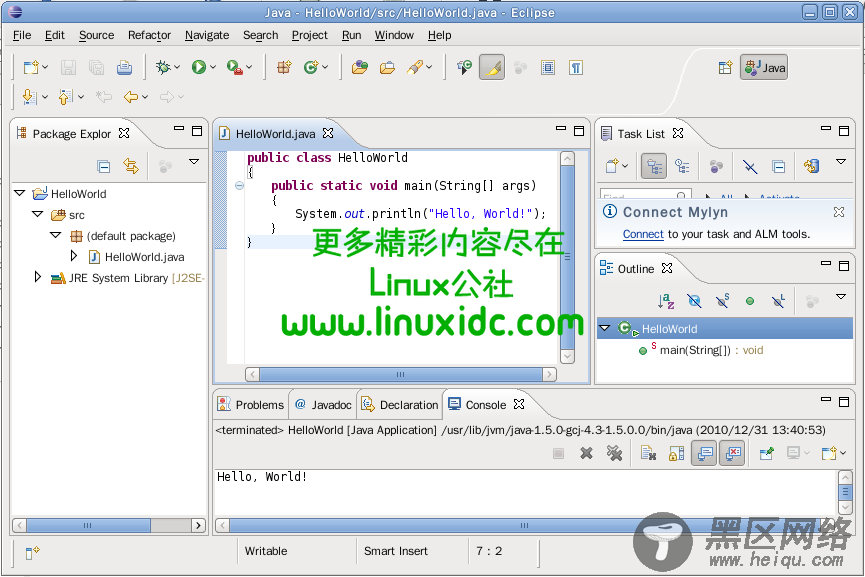
Task: Toggle Scroll Lock in Console
Action: point(676,453)
